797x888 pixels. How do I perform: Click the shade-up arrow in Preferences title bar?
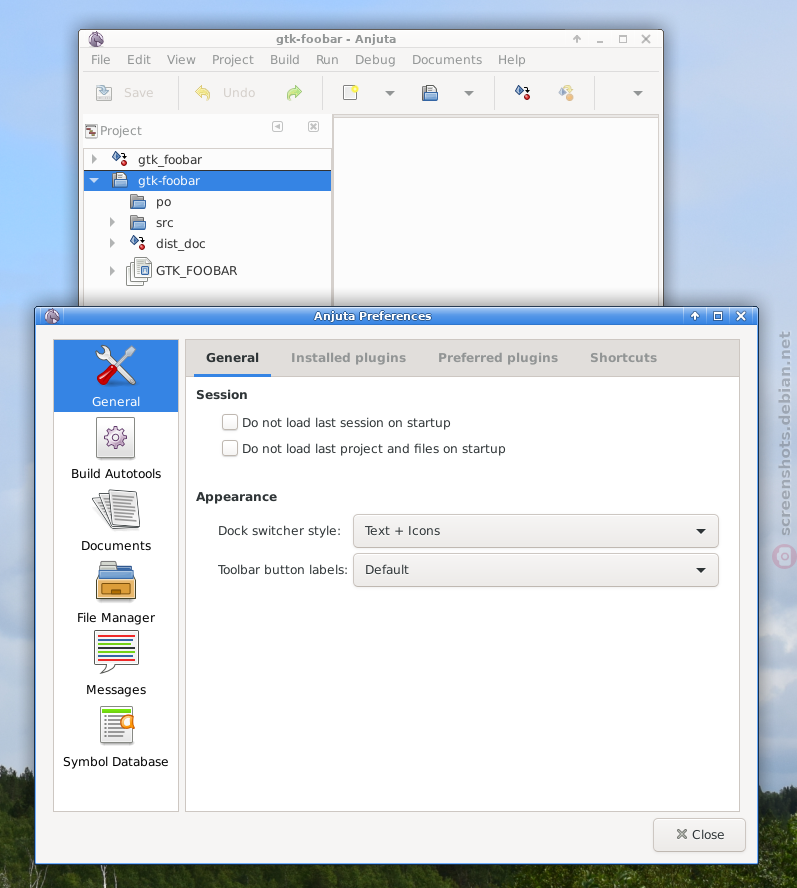pos(695,316)
